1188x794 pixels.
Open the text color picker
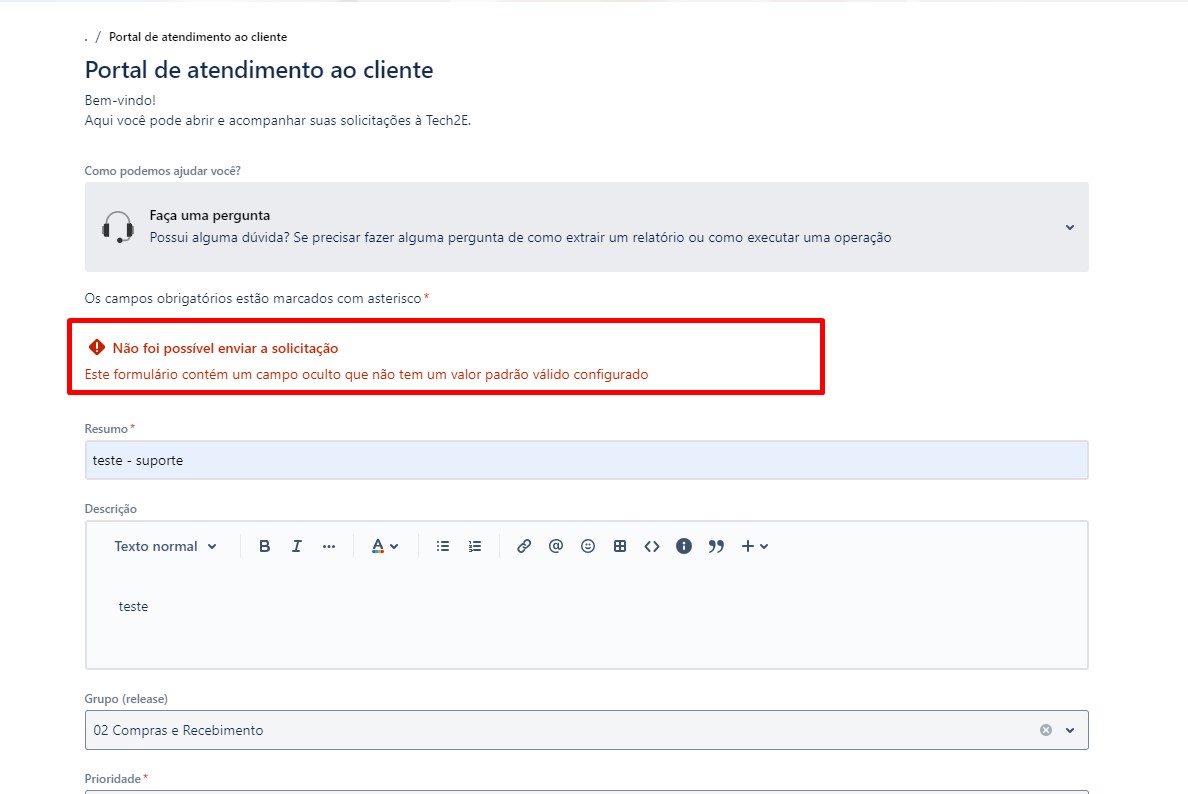tap(385, 546)
